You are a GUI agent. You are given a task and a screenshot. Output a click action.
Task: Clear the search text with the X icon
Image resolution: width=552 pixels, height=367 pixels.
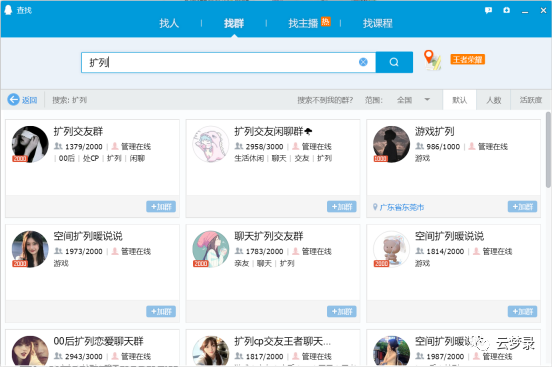363,62
